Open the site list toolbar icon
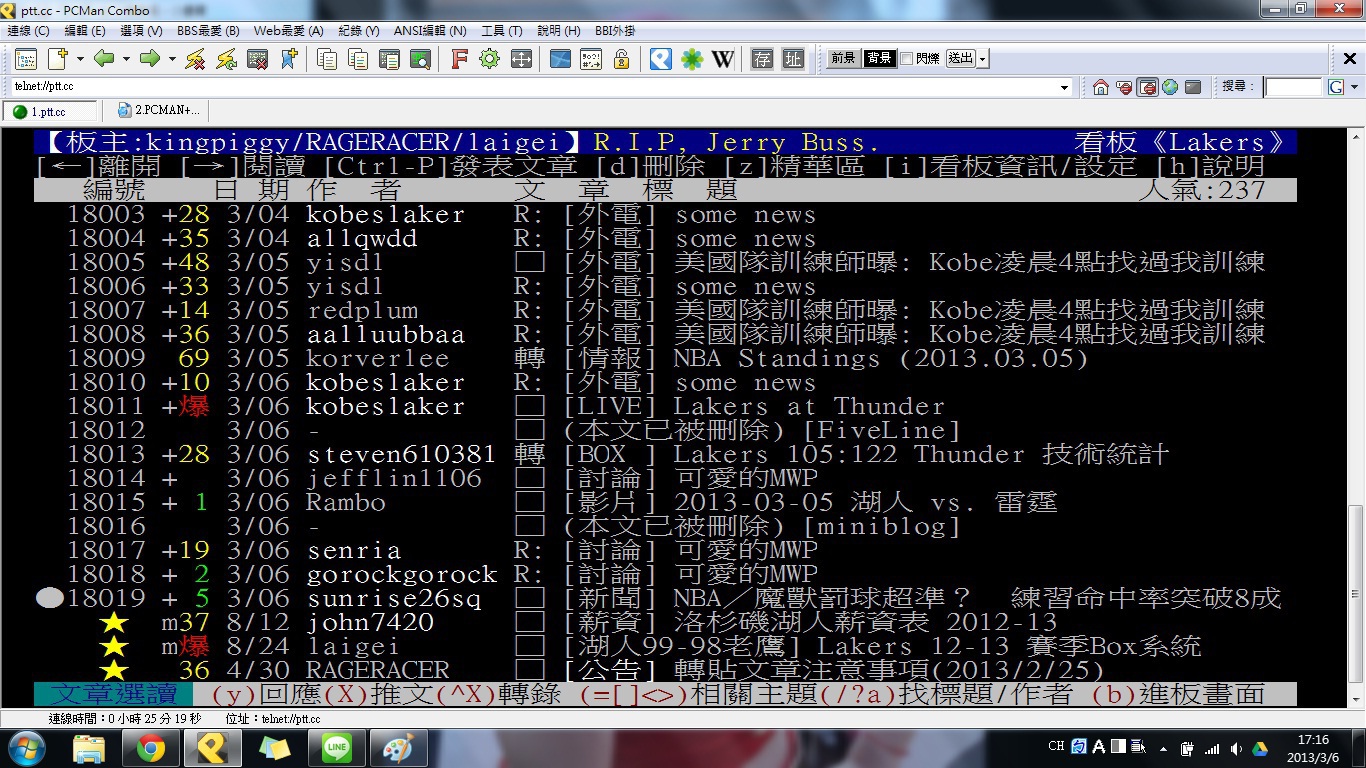The width and height of the screenshot is (1366, 768). [25, 59]
